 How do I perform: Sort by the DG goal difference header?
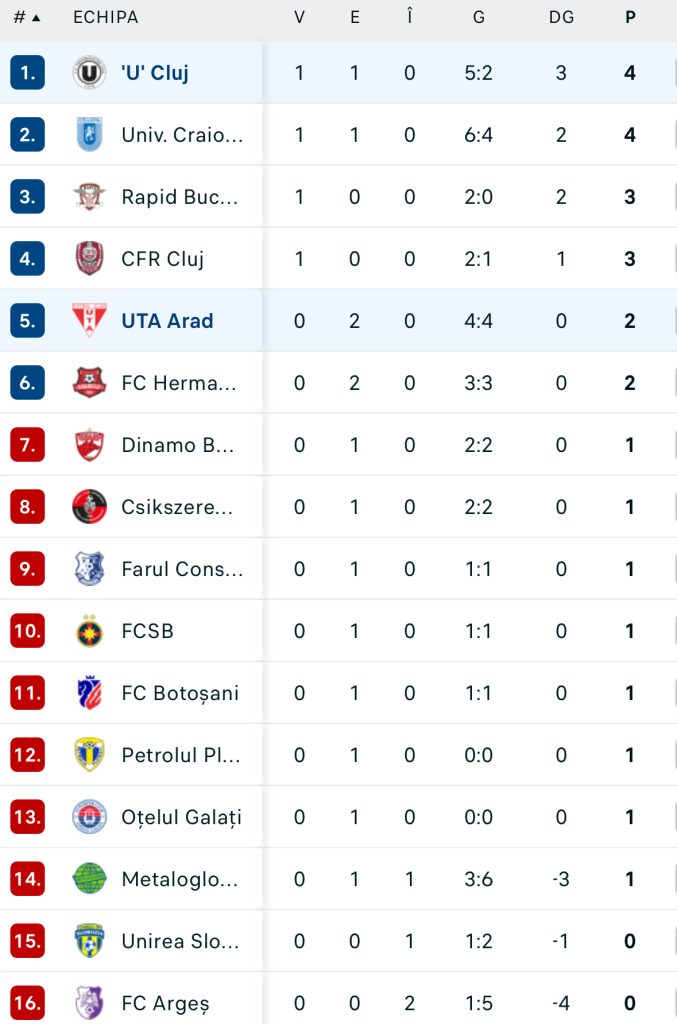coord(561,18)
